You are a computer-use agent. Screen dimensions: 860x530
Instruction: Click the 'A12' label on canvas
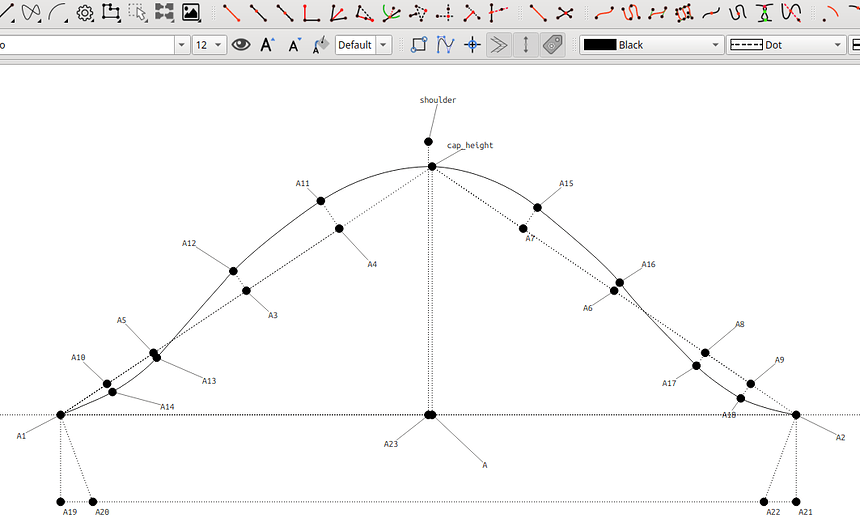189,243
